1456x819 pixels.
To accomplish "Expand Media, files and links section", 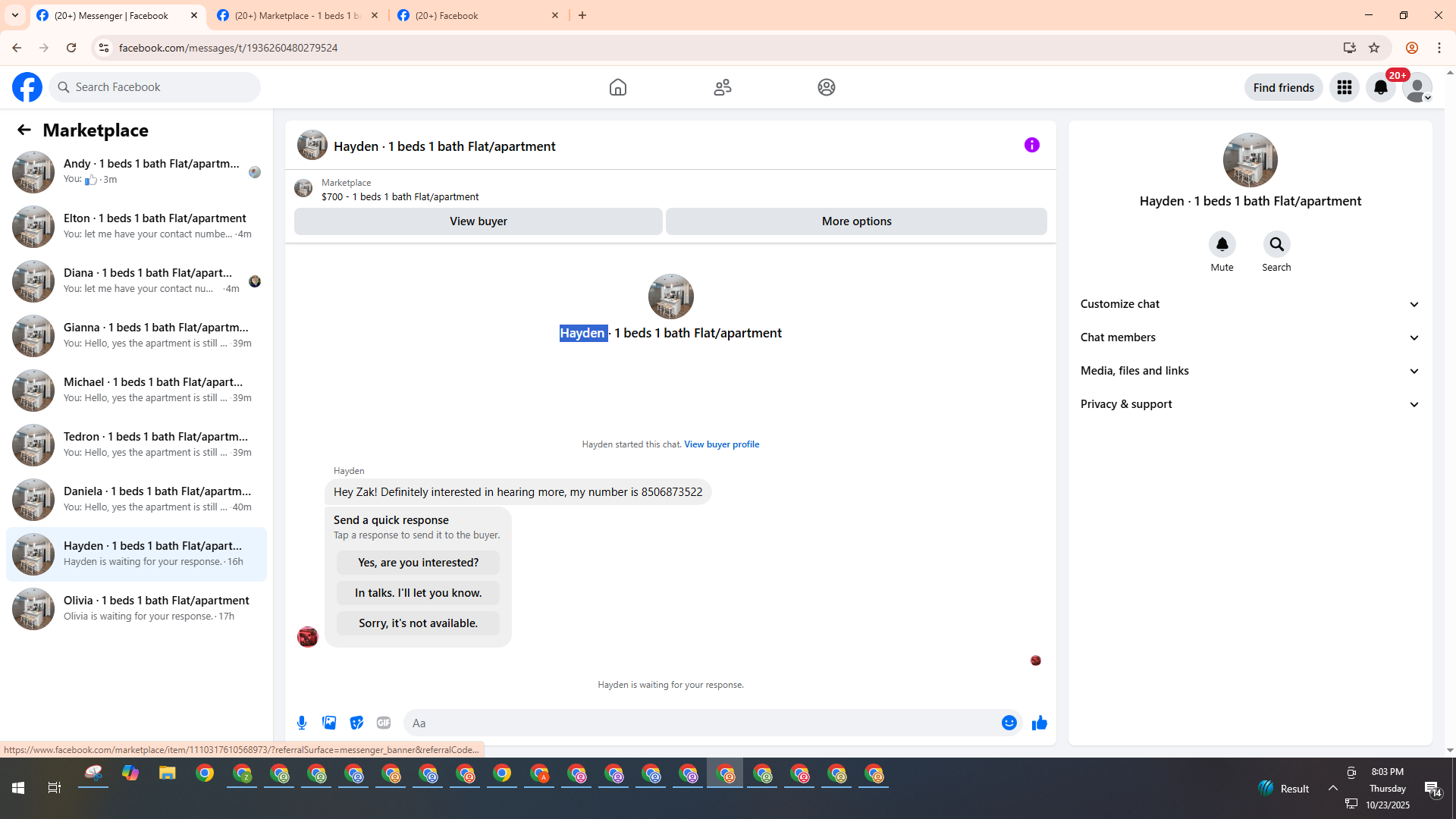I will tap(1250, 371).
